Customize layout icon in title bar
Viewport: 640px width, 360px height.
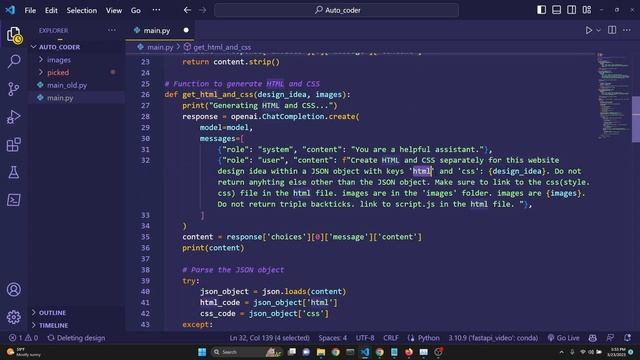click(587, 10)
